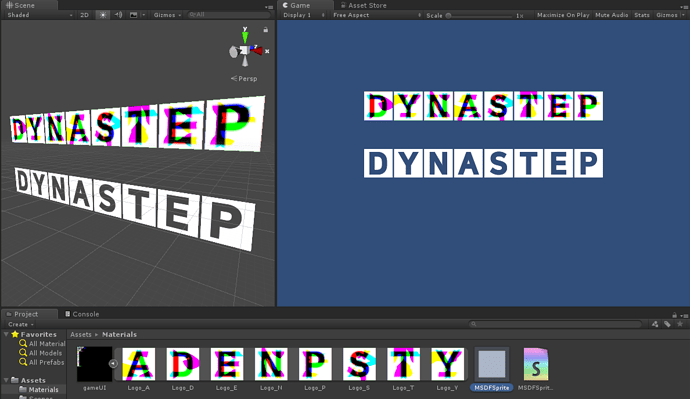Screen dimensions: 690x399
Task: Toggle Stats overlay in Game view
Action: [642, 15]
